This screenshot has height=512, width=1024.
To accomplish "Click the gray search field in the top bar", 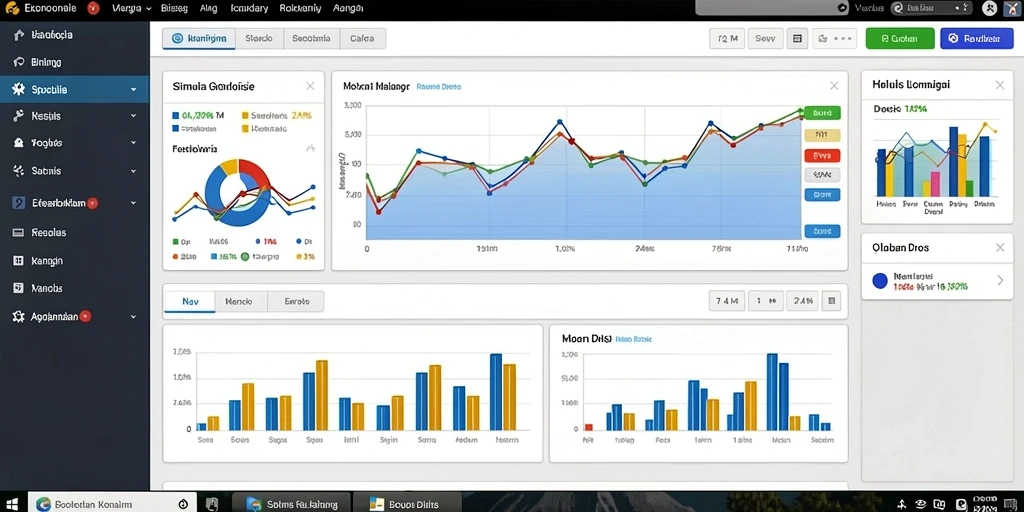I will [x=771, y=8].
